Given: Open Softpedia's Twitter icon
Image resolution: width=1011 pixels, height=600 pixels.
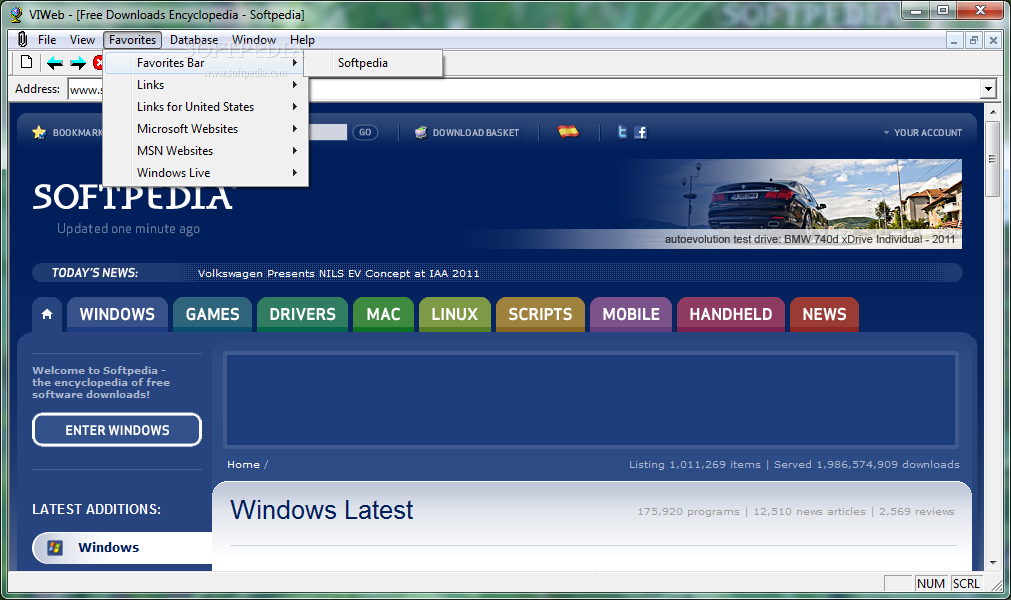Looking at the screenshot, I should 622,131.
